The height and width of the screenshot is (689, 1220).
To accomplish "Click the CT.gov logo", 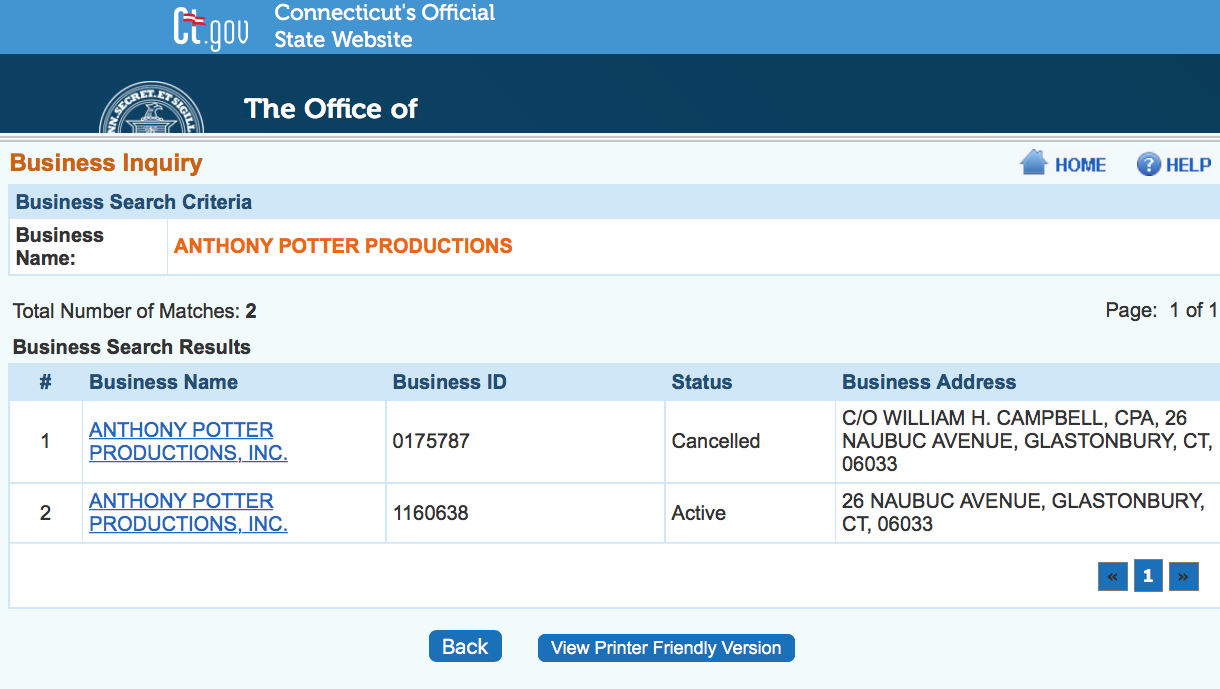I will 209,27.
